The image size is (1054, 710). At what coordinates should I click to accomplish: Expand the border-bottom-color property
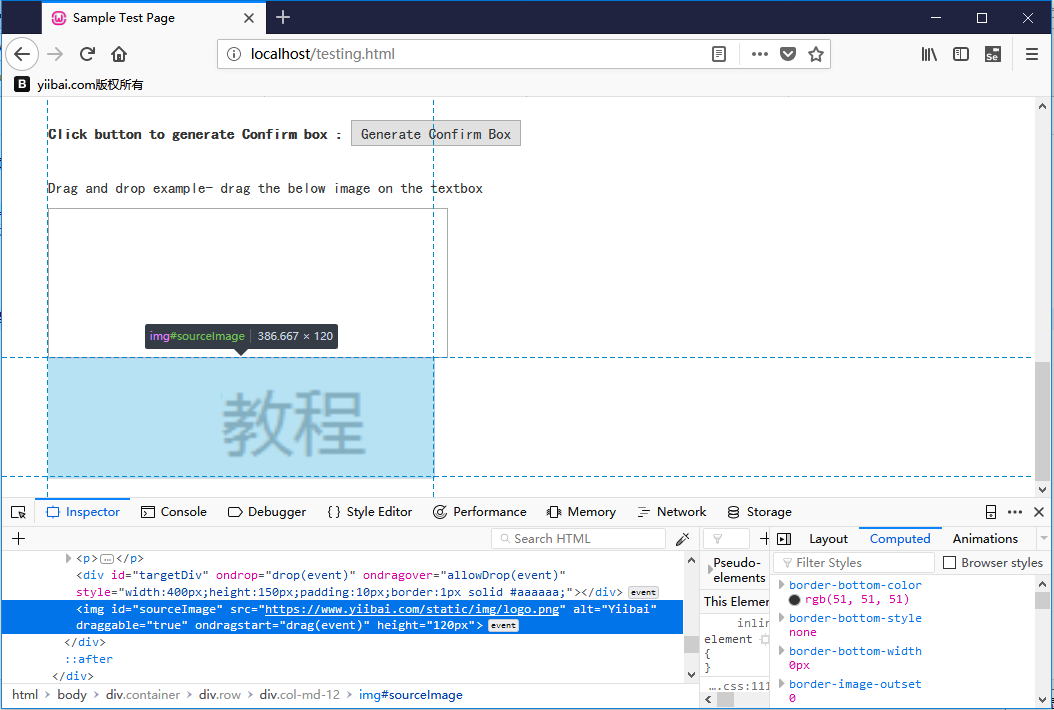click(x=782, y=585)
